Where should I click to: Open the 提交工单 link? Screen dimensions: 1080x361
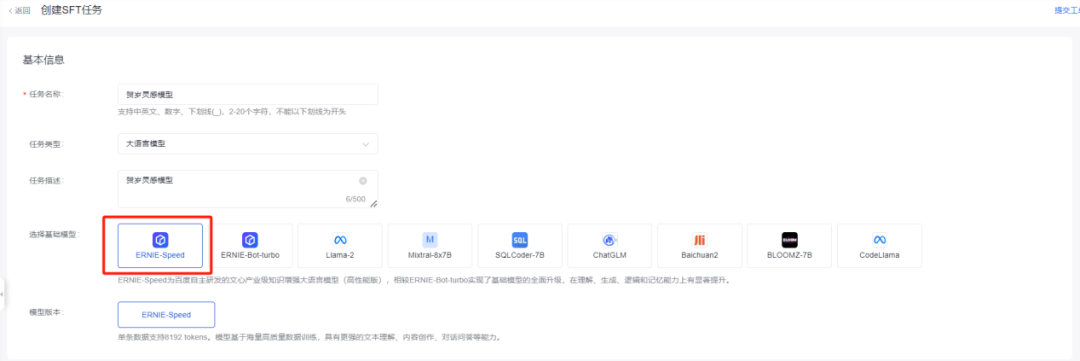(x=1067, y=10)
